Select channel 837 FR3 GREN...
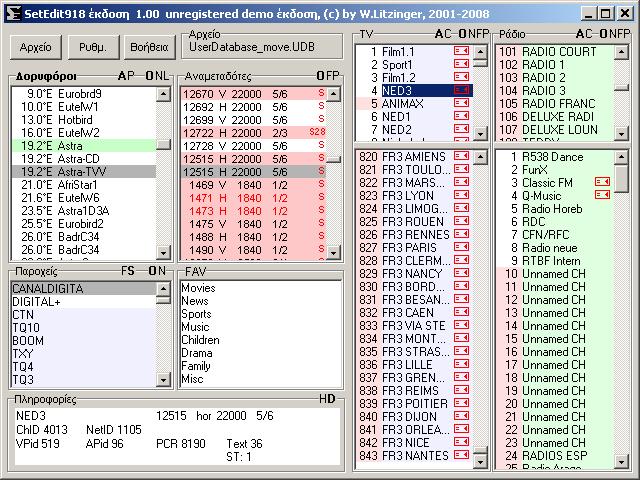Viewport: 640px width, 480px height. point(414,378)
